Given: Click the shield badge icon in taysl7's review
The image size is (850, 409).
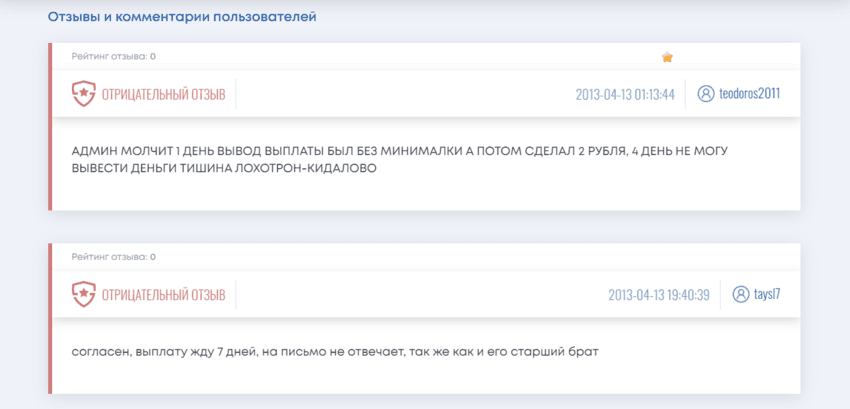Looking at the screenshot, I should [83, 295].
